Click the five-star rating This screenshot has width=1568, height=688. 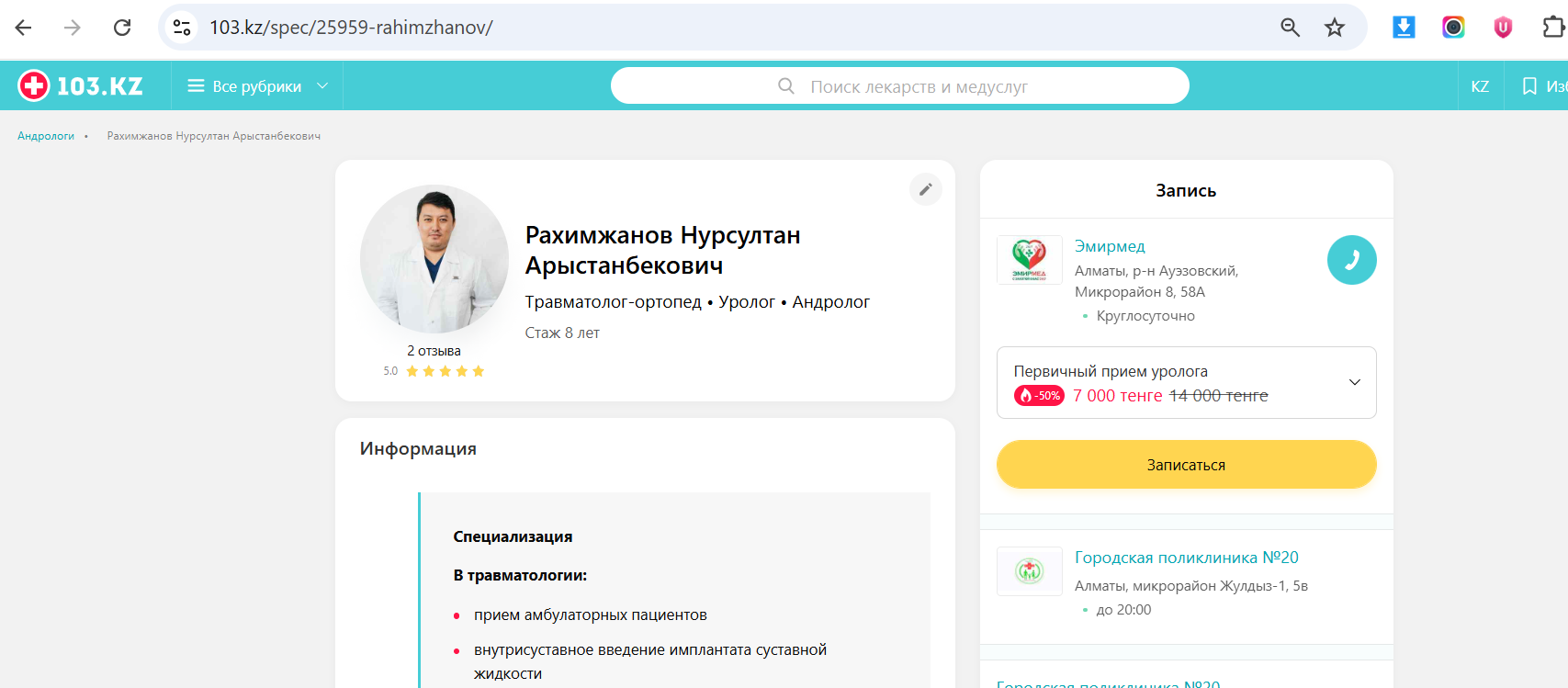click(x=446, y=371)
